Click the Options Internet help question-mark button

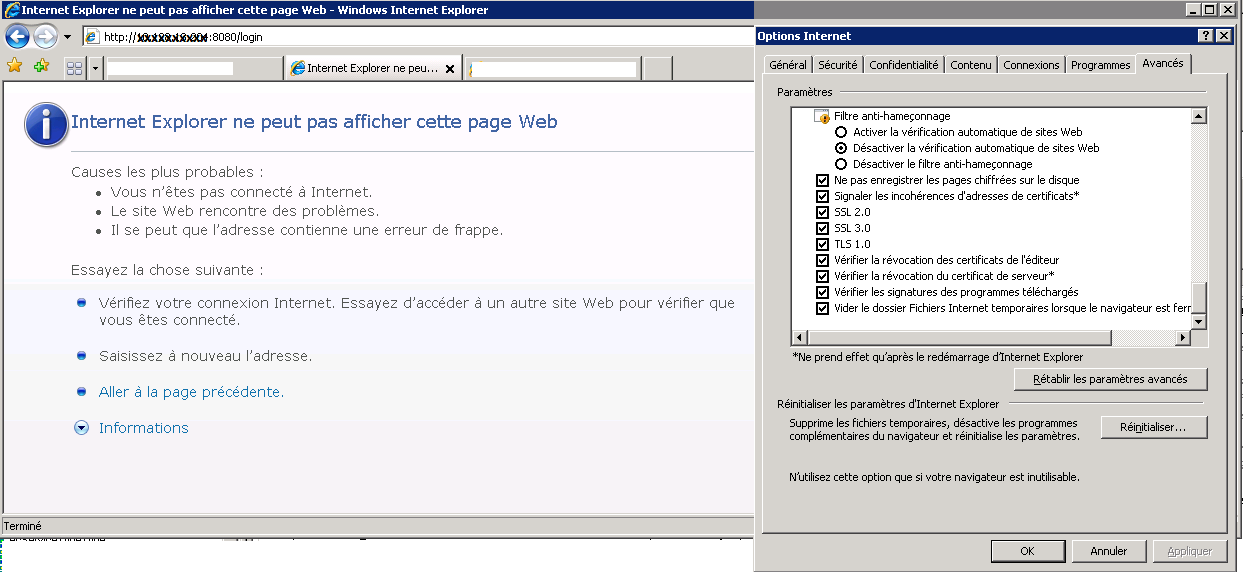click(1205, 36)
